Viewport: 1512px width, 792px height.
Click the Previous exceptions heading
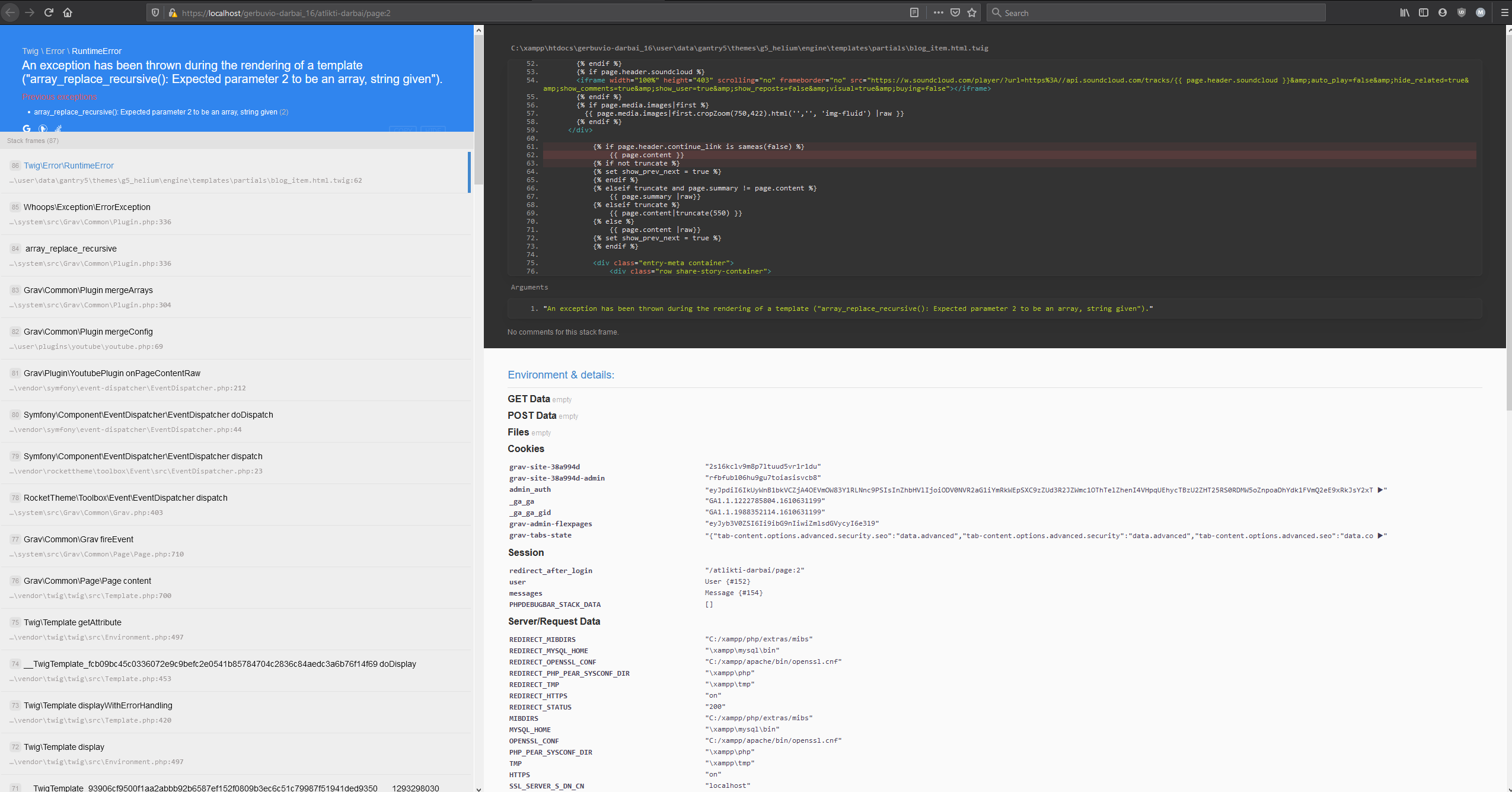coord(59,97)
